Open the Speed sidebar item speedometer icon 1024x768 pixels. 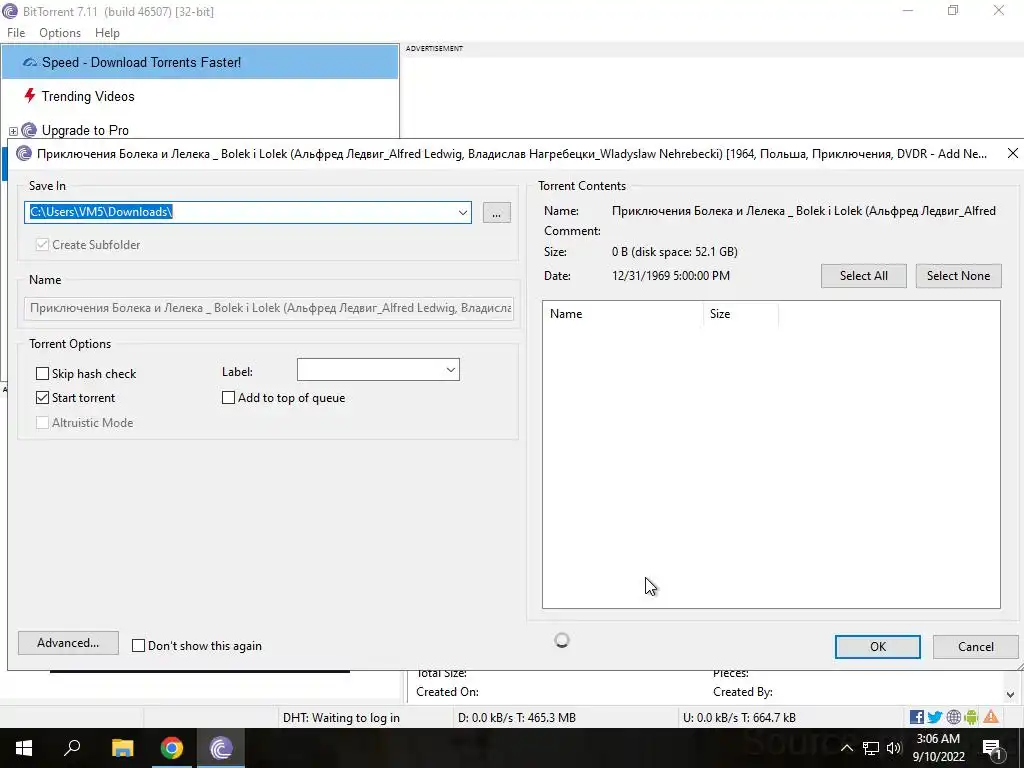click(29, 63)
